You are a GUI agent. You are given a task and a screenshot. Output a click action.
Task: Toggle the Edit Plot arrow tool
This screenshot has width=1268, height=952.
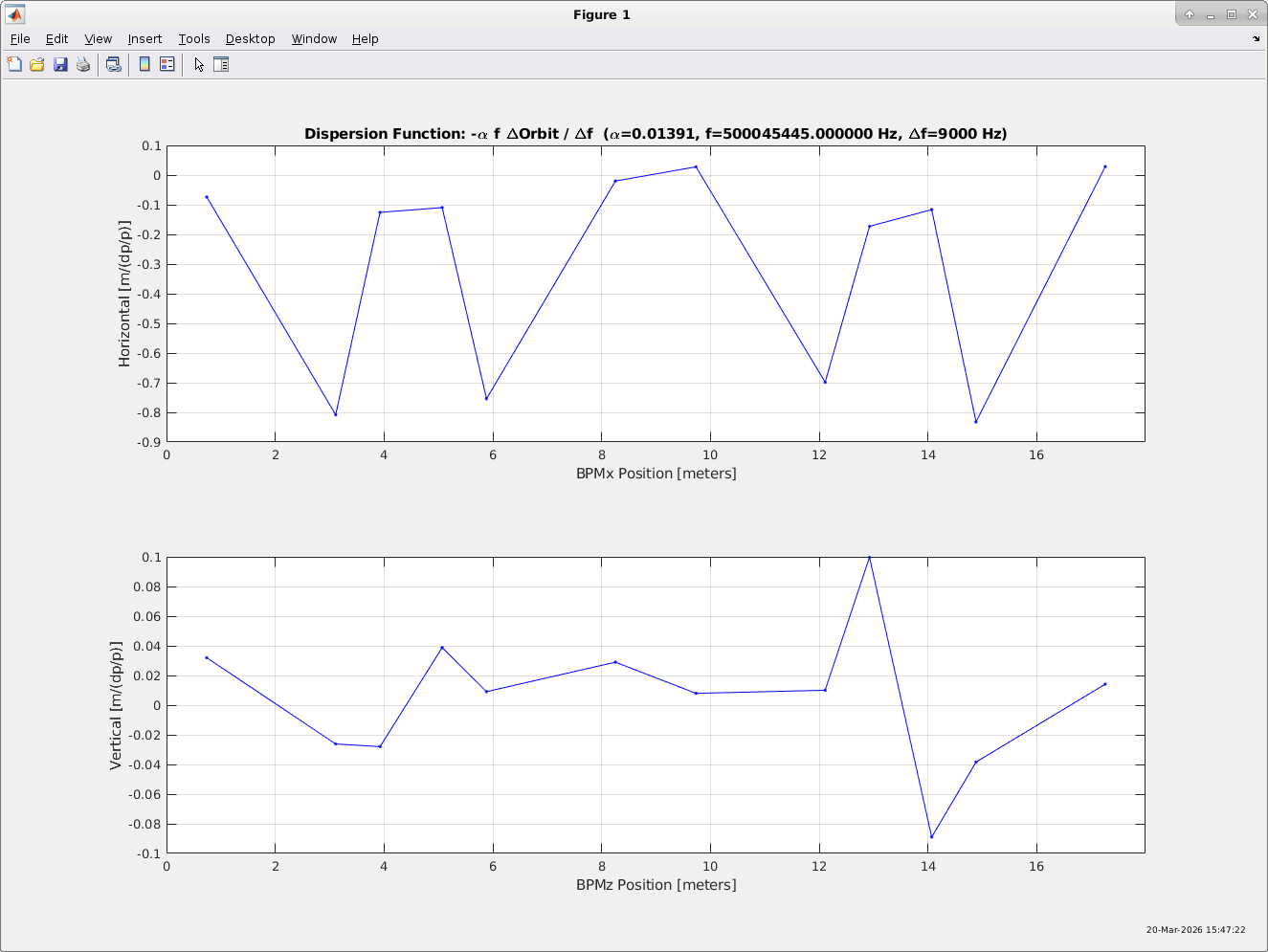tap(199, 65)
